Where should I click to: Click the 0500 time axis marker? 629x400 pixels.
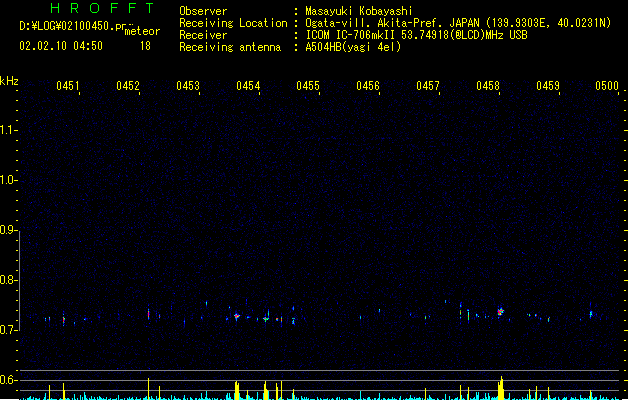[x=607, y=86]
